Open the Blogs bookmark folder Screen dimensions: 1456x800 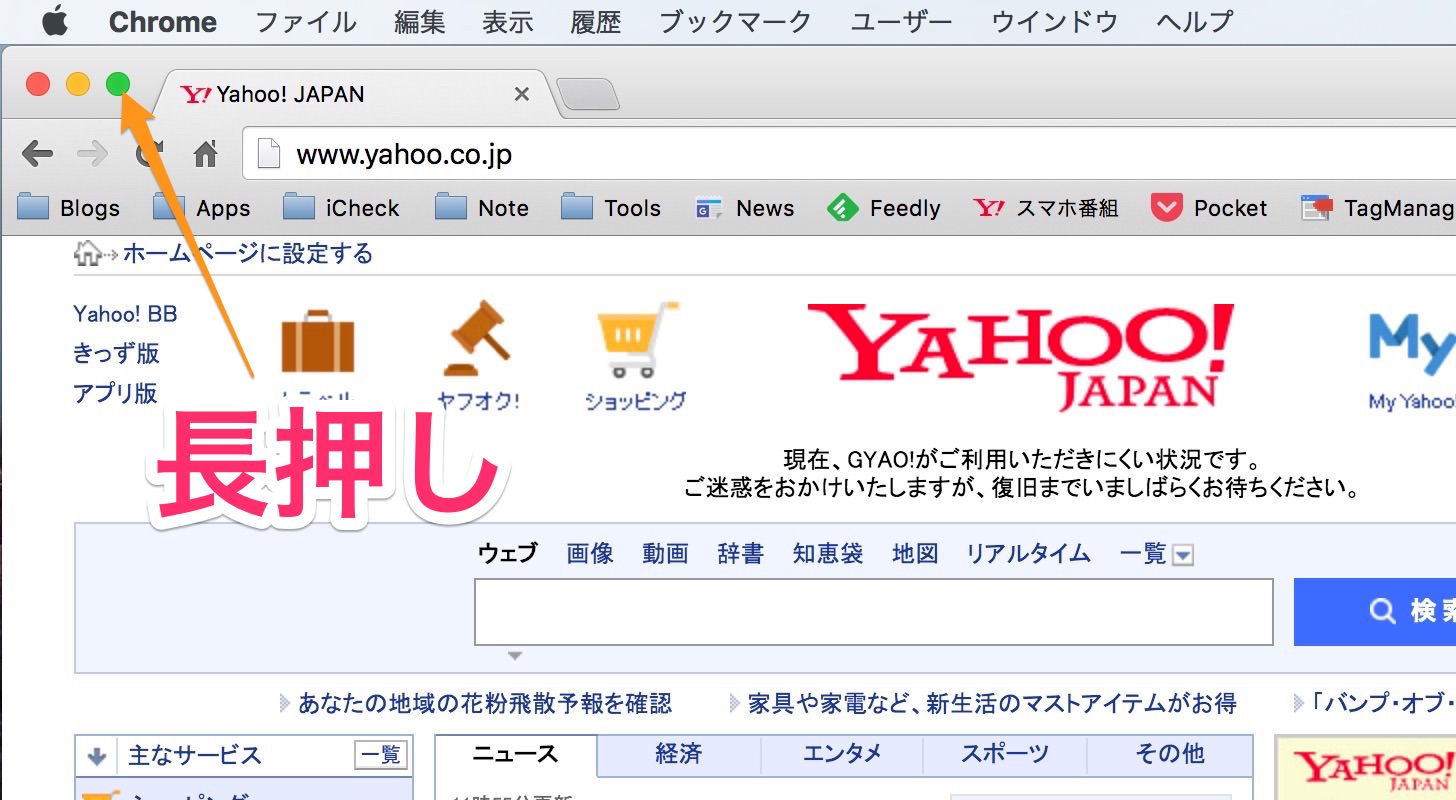(x=69, y=208)
